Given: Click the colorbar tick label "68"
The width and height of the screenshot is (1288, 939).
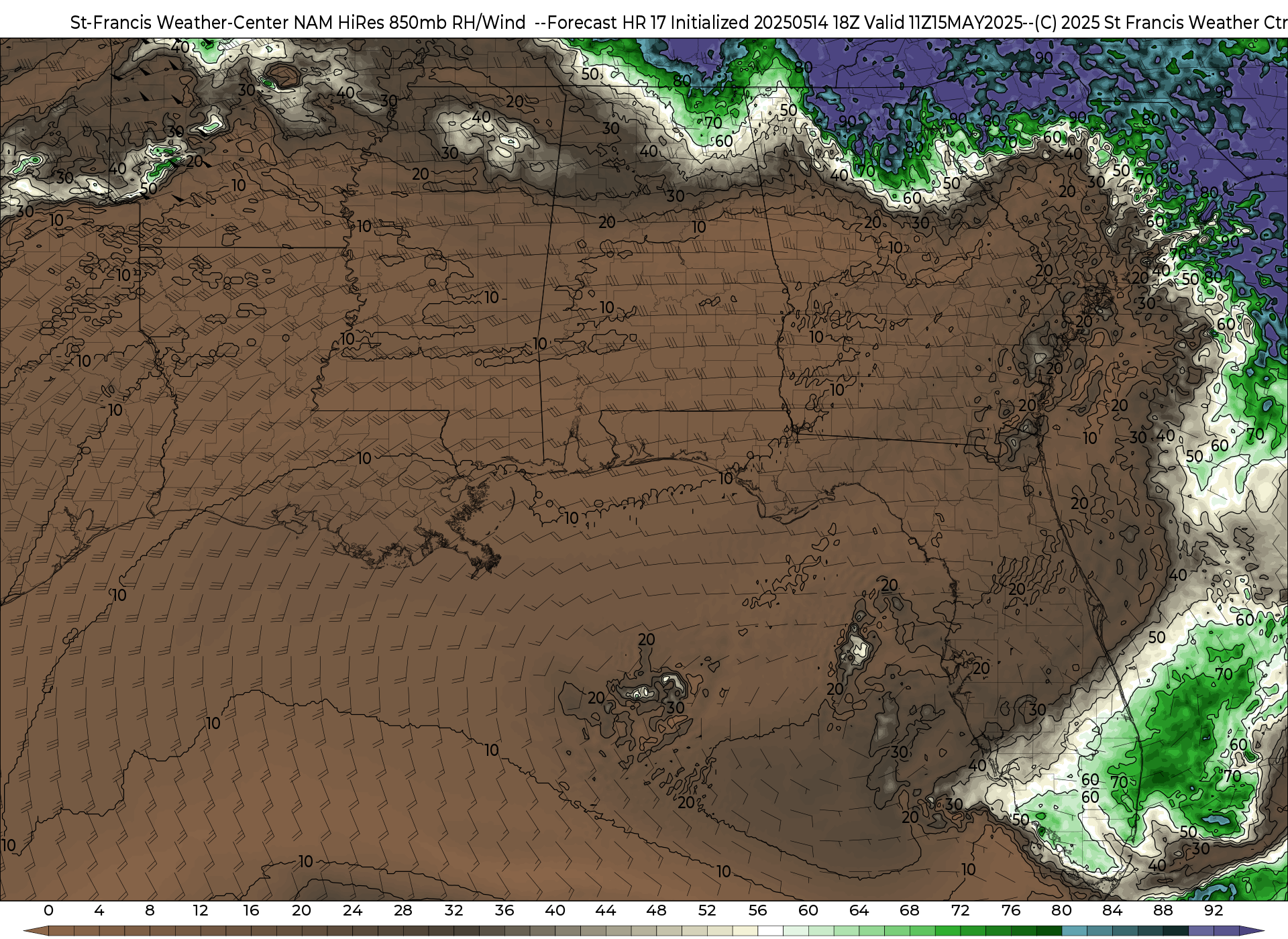Looking at the screenshot, I should [x=910, y=910].
